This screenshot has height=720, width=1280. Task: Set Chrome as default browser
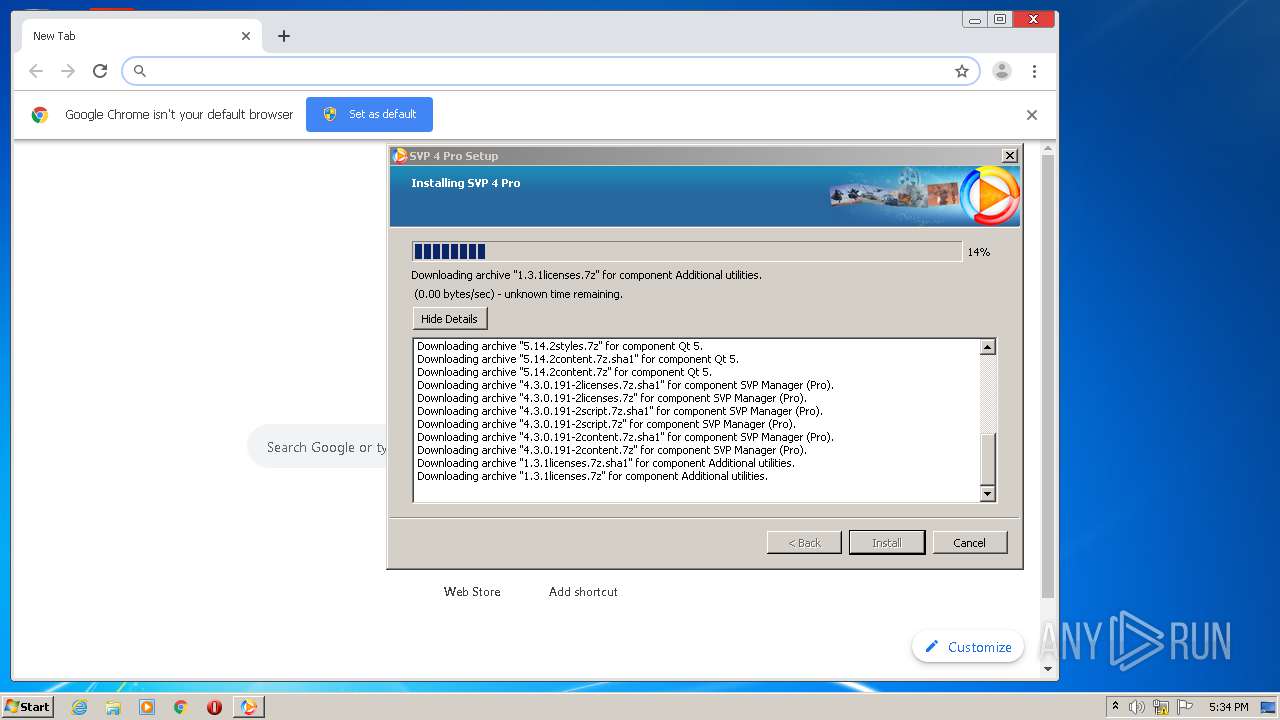point(369,114)
